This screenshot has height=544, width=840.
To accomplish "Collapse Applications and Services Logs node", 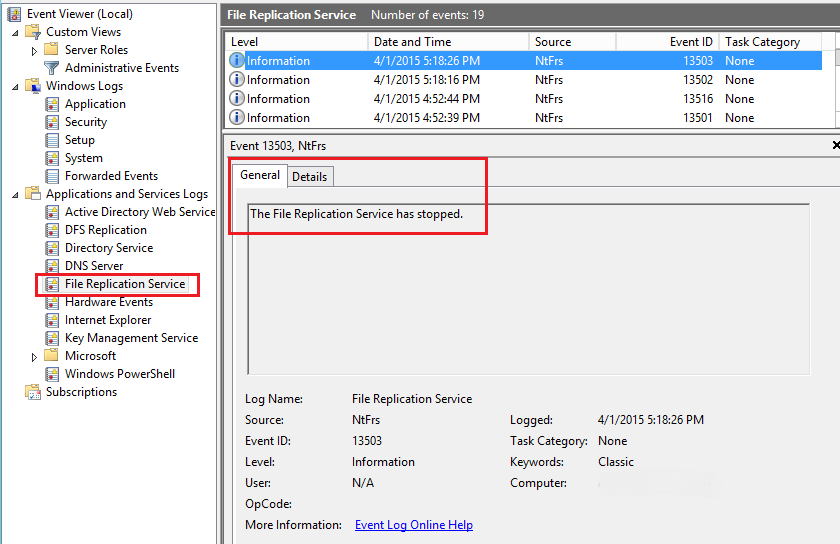I will click(x=16, y=195).
